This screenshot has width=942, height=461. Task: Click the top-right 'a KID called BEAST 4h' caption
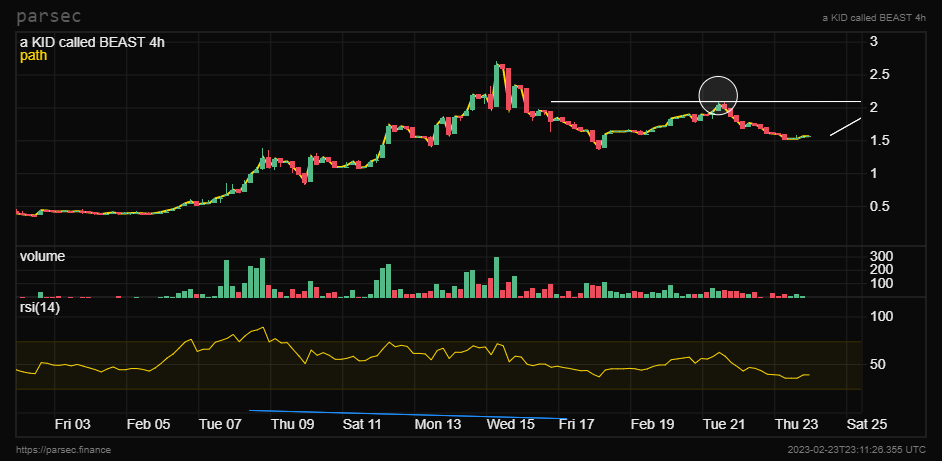click(874, 18)
